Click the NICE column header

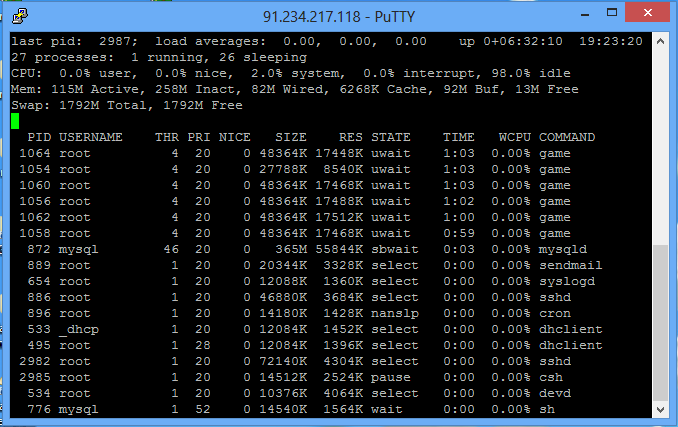point(234,137)
